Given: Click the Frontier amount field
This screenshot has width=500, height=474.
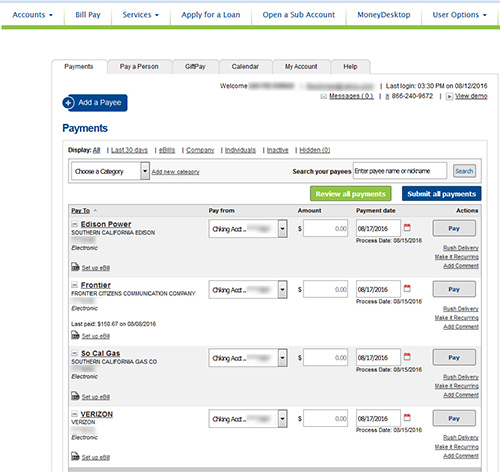Looking at the screenshot, I should pos(326,290).
